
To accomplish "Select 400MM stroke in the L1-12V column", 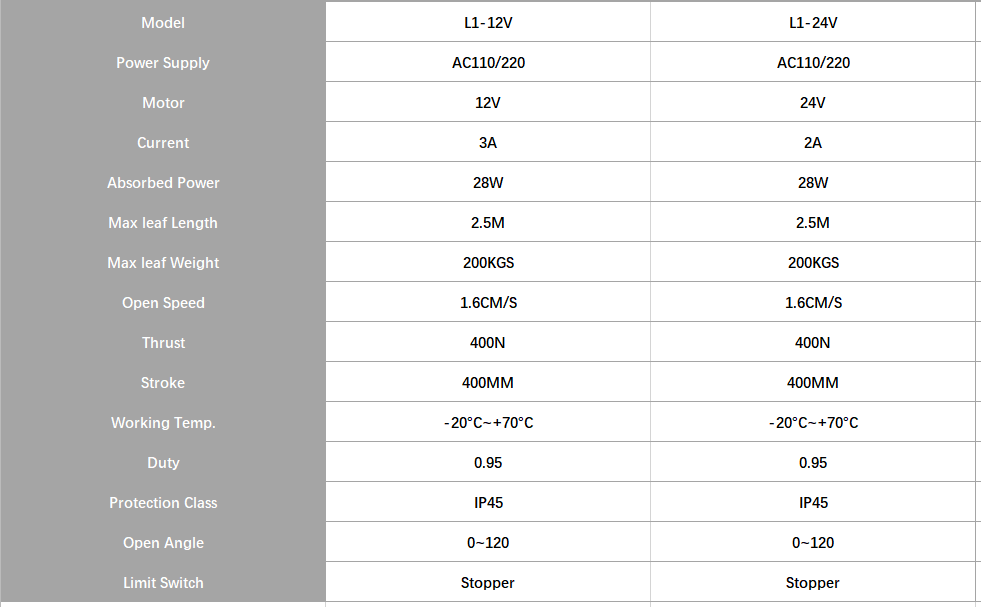I will [488, 382].
